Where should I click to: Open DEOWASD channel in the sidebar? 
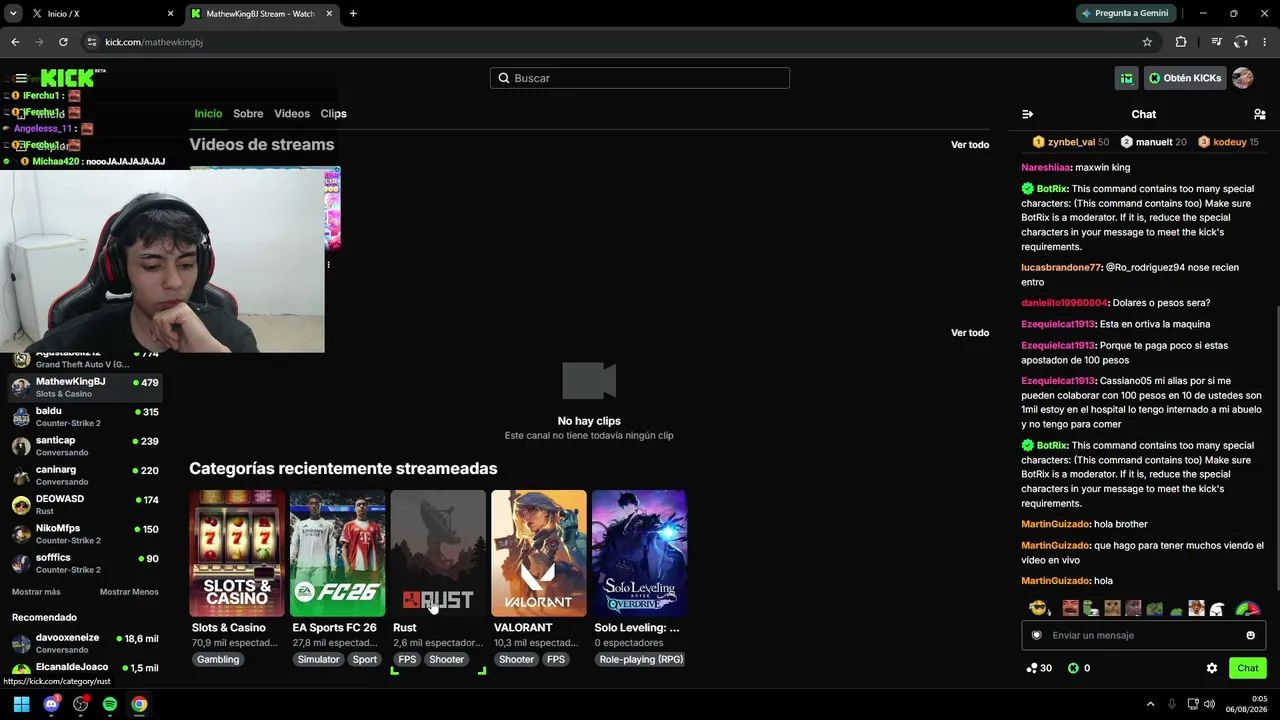pyautogui.click(x=85, y=505)
